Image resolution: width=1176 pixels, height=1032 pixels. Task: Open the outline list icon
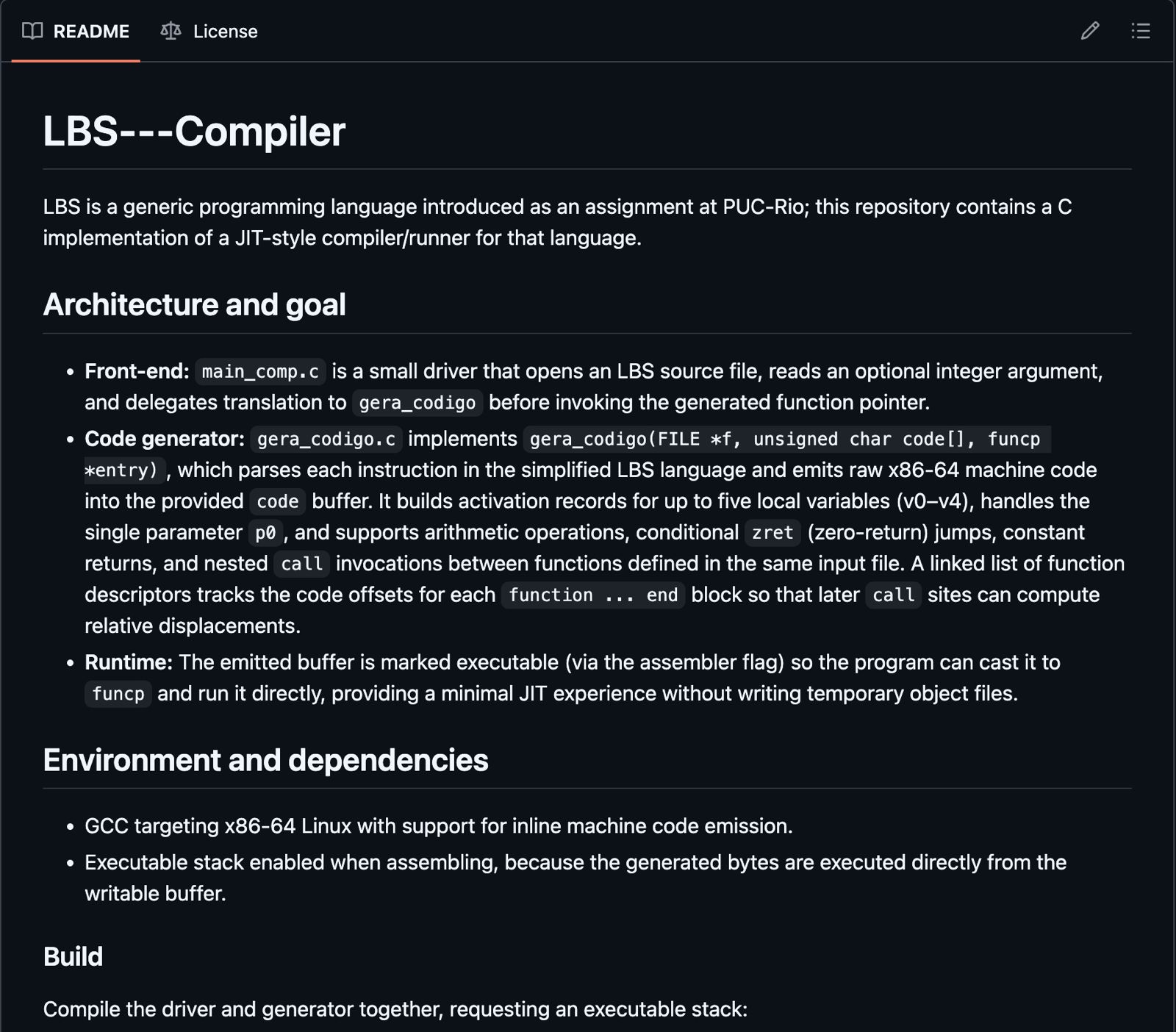pyautogui.click(x=1141, y=31)
